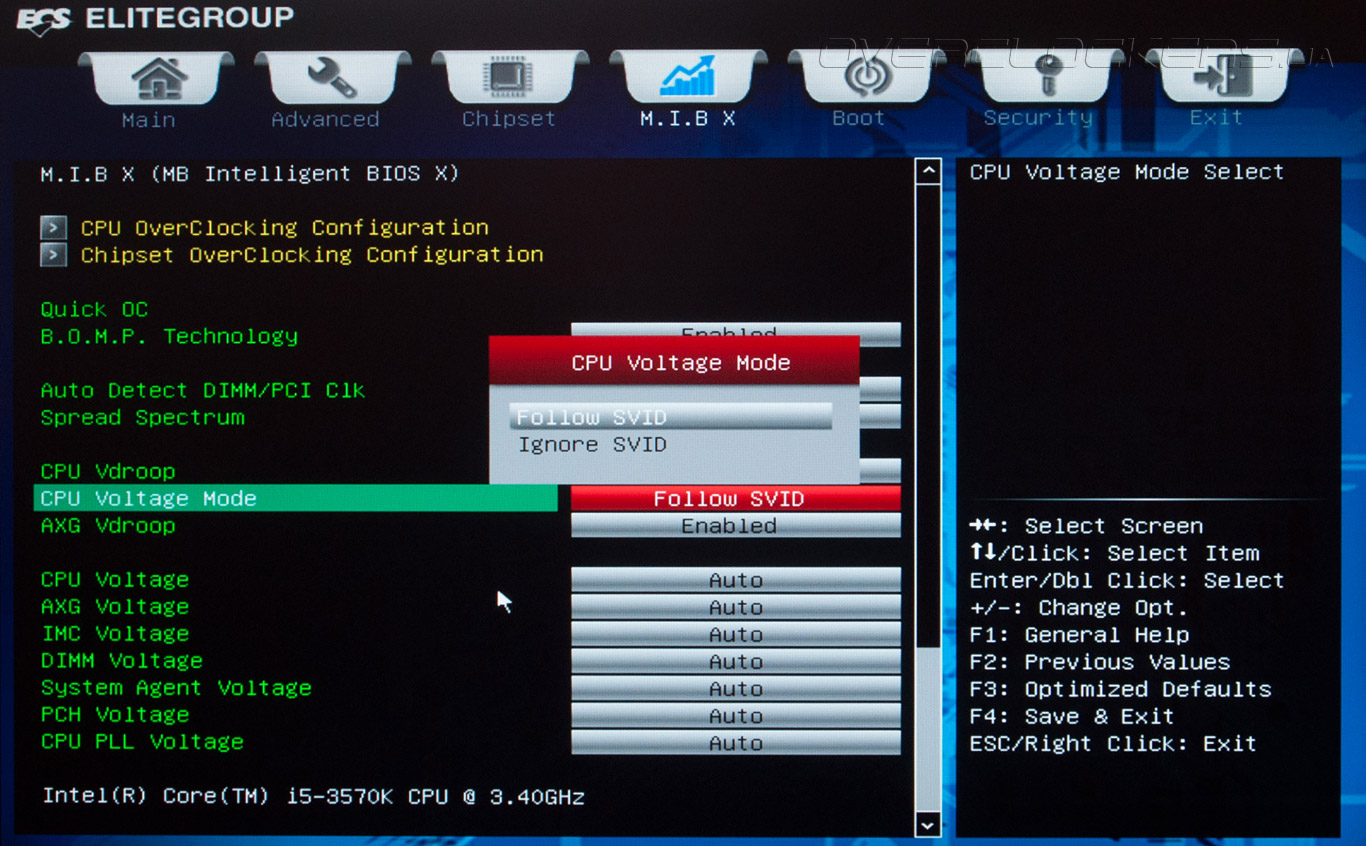Click the ESC/Right Click: Exit hint
Viewport: 1366px width, 846px height.
click(x=1113, y=743)
